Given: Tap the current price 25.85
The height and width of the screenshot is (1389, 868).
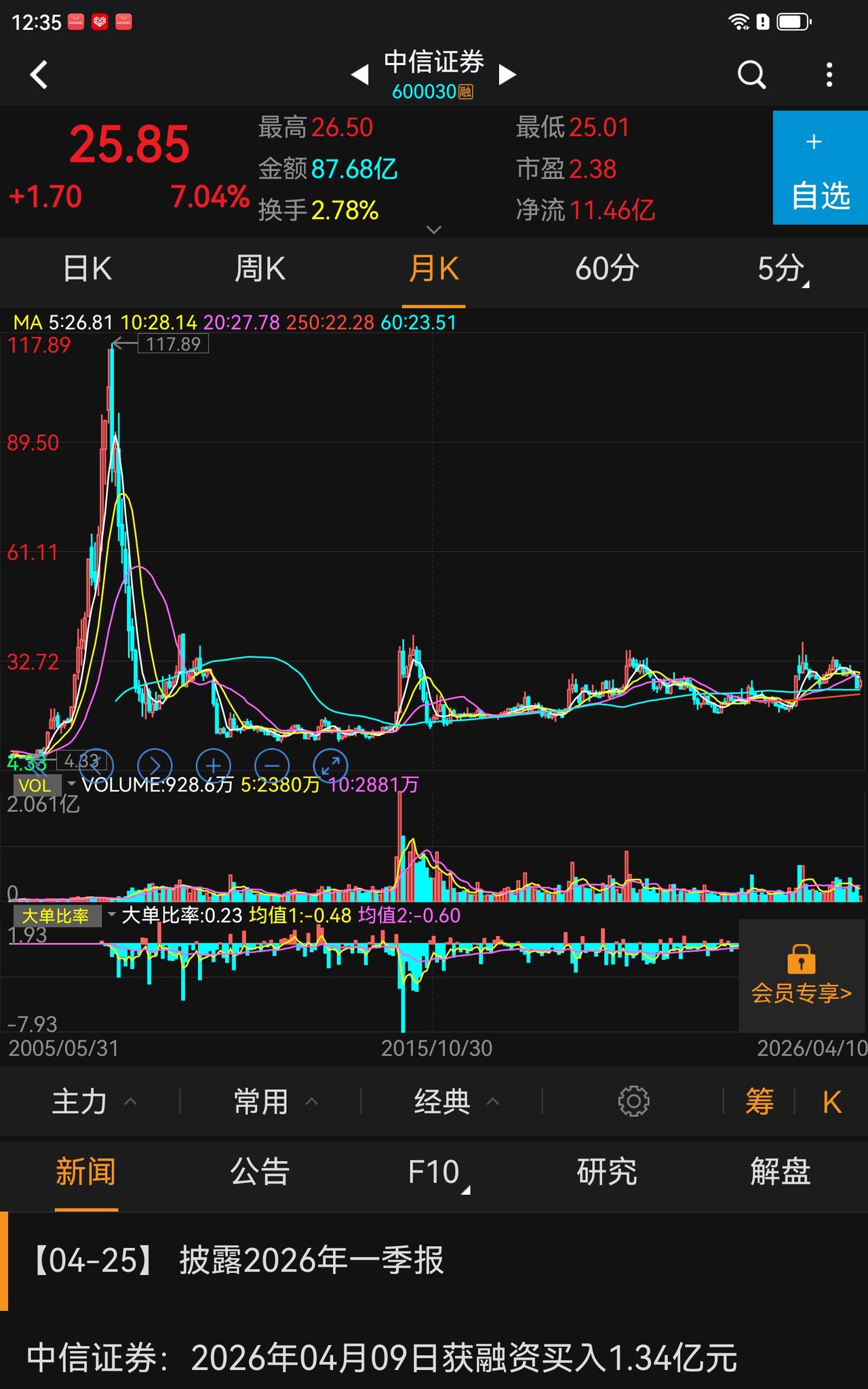Looking at the screenshot, I should point(129,144).
